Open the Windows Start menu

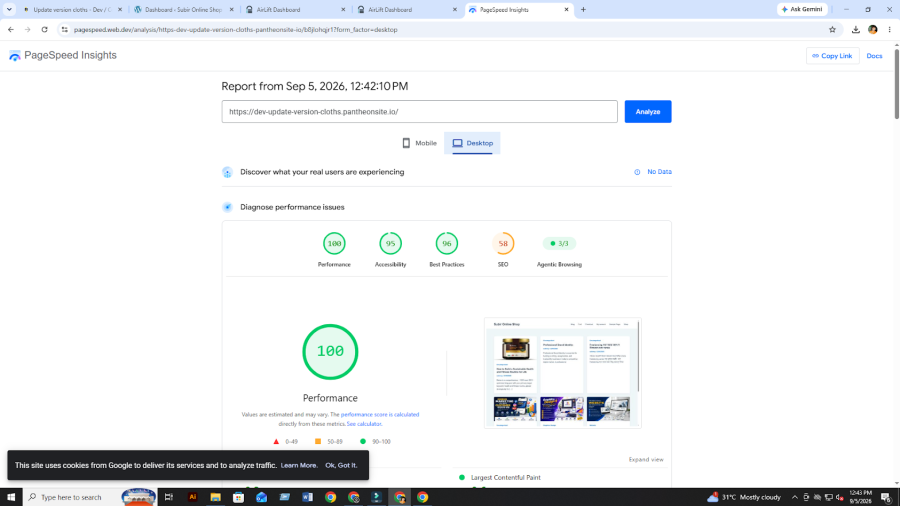11,497
